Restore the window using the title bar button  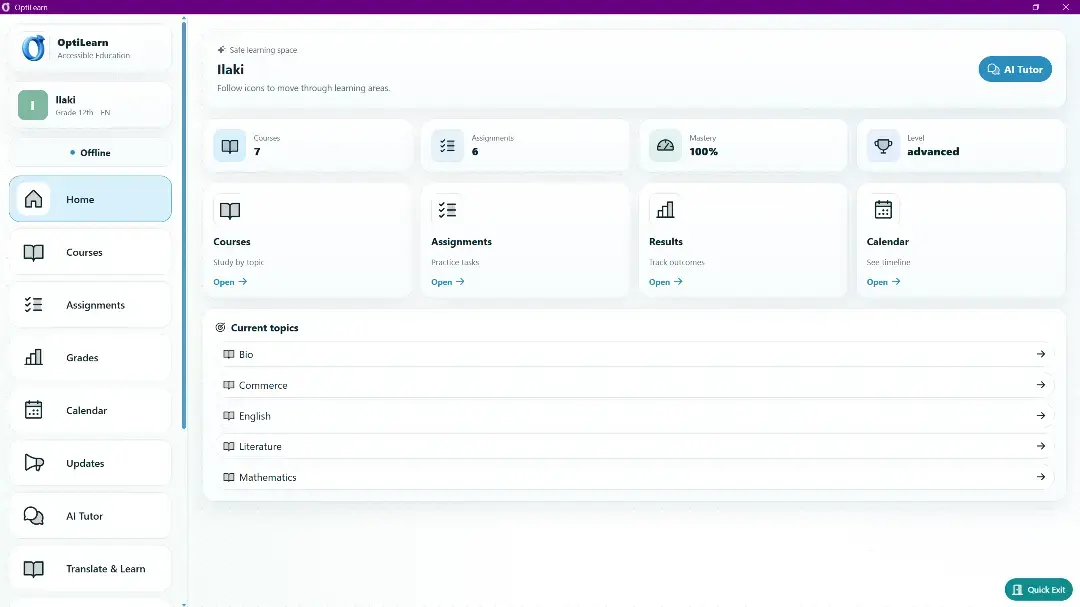[1035, 7]
